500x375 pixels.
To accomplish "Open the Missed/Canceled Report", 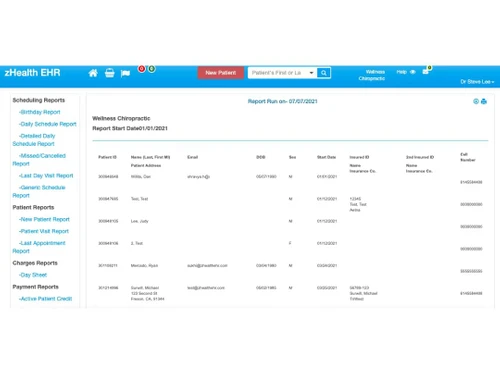I will [x=39, y=160].
